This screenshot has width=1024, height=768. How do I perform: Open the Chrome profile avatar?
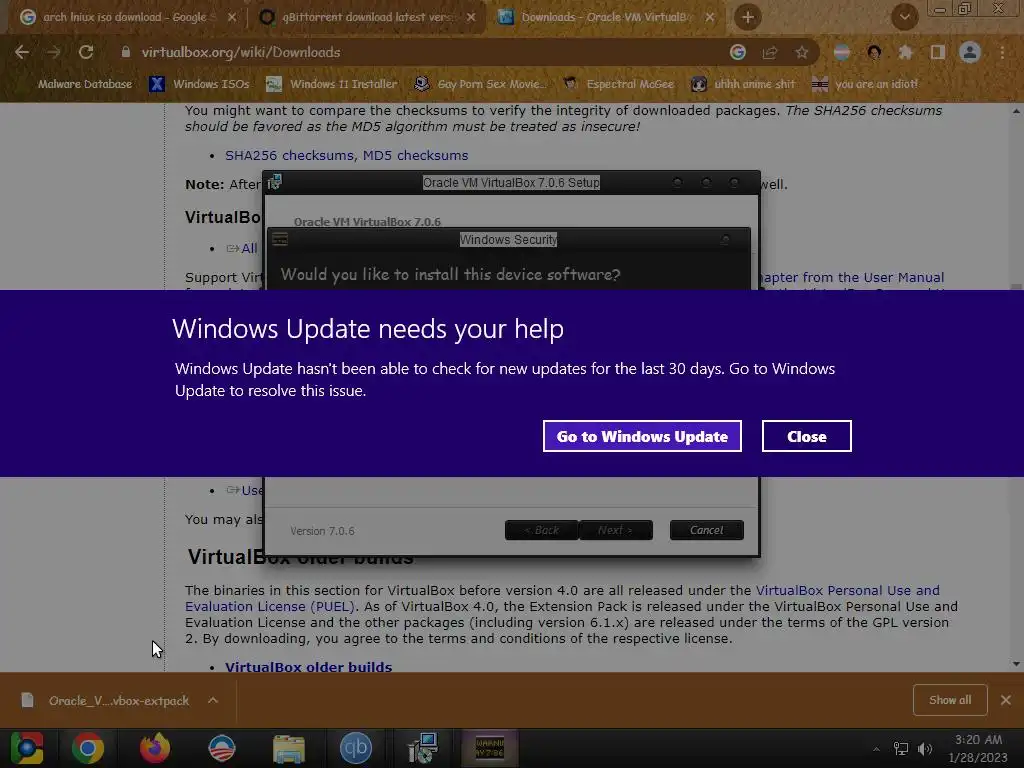(970, 52)
